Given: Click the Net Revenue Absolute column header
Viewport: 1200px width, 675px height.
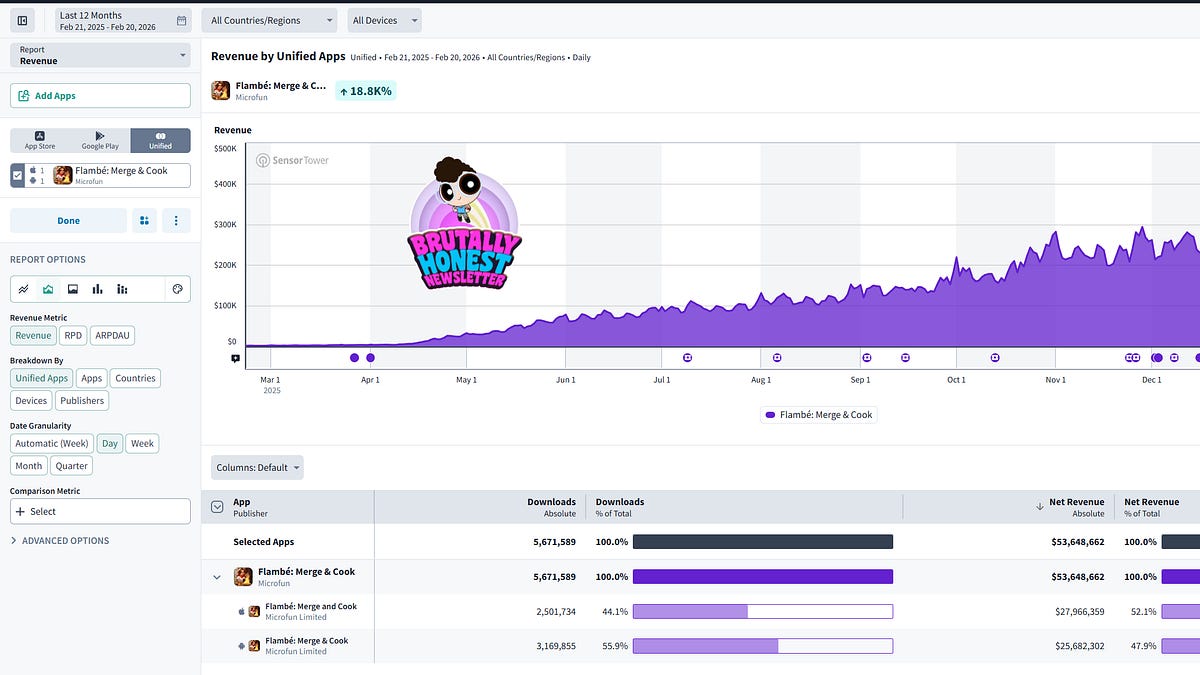Looking at the screenshot, I should pyautogui.click(x=1076, y=507).
